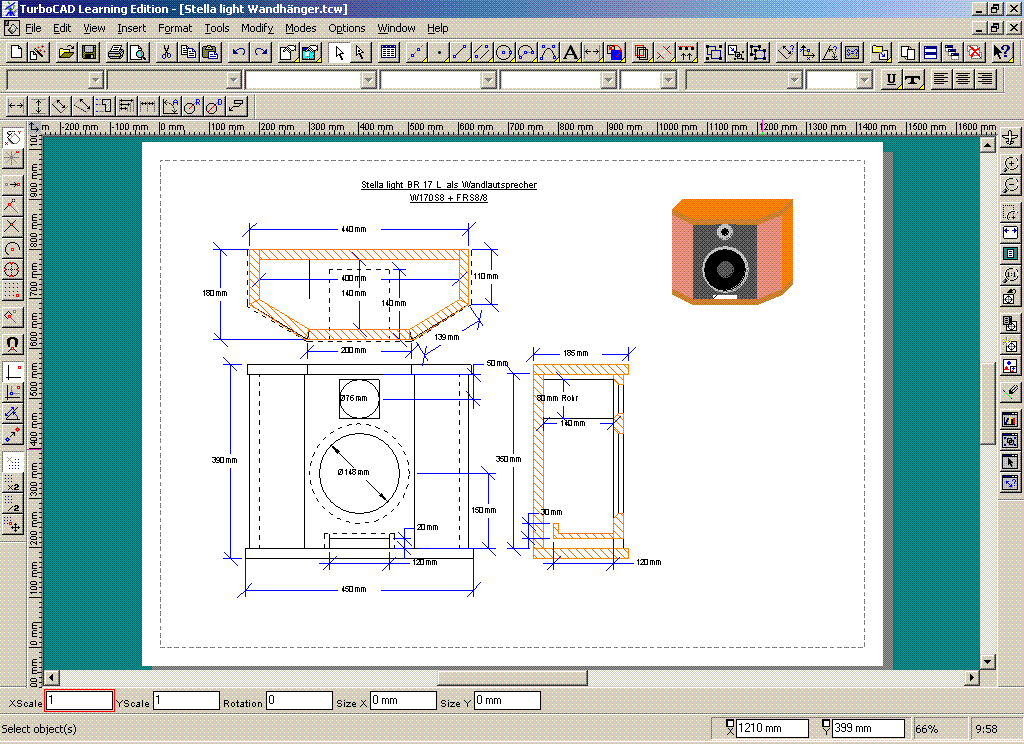
Task: Open the Modify menu
Action: 257,28
